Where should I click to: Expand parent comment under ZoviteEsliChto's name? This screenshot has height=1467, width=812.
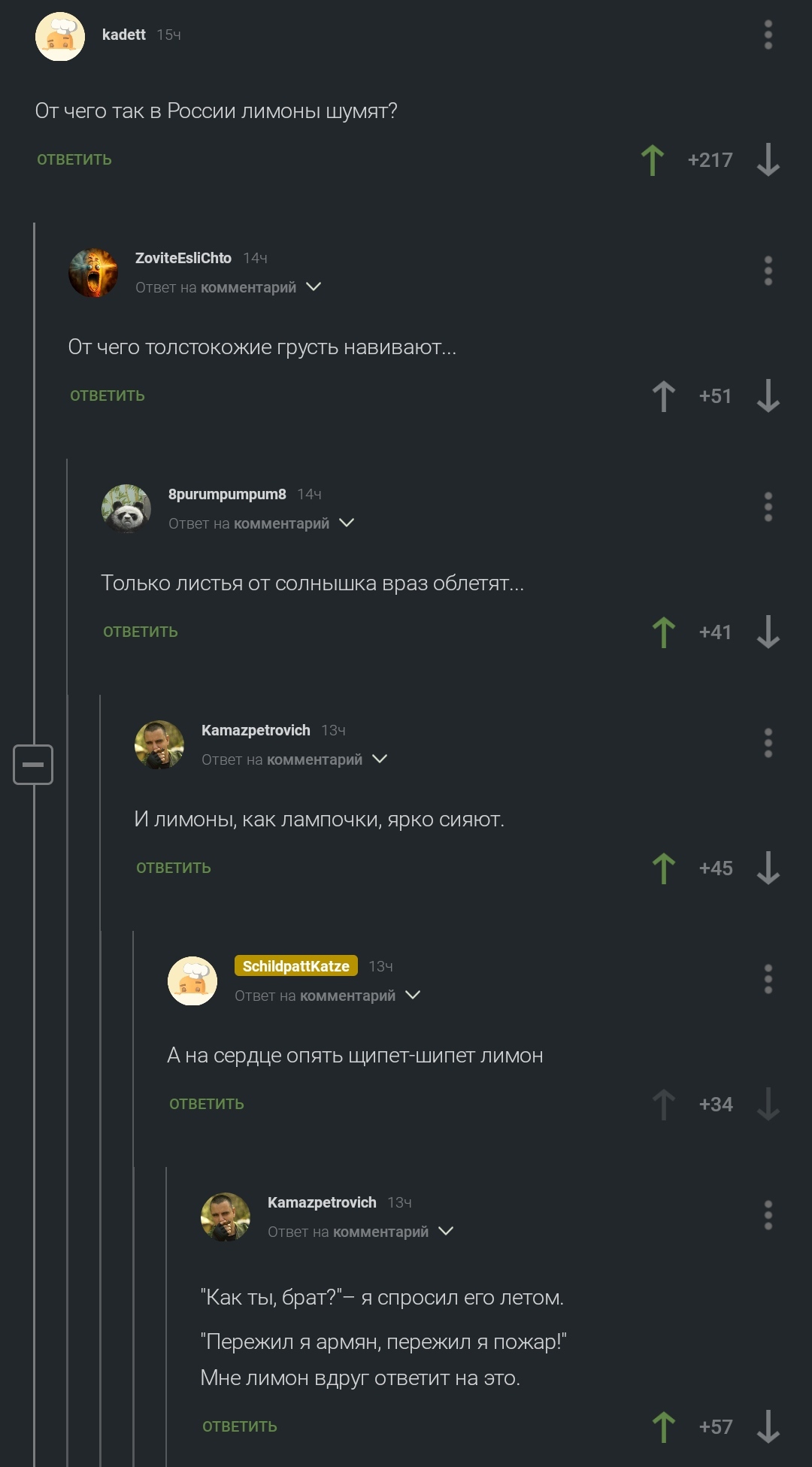click(x=314, y=287)
